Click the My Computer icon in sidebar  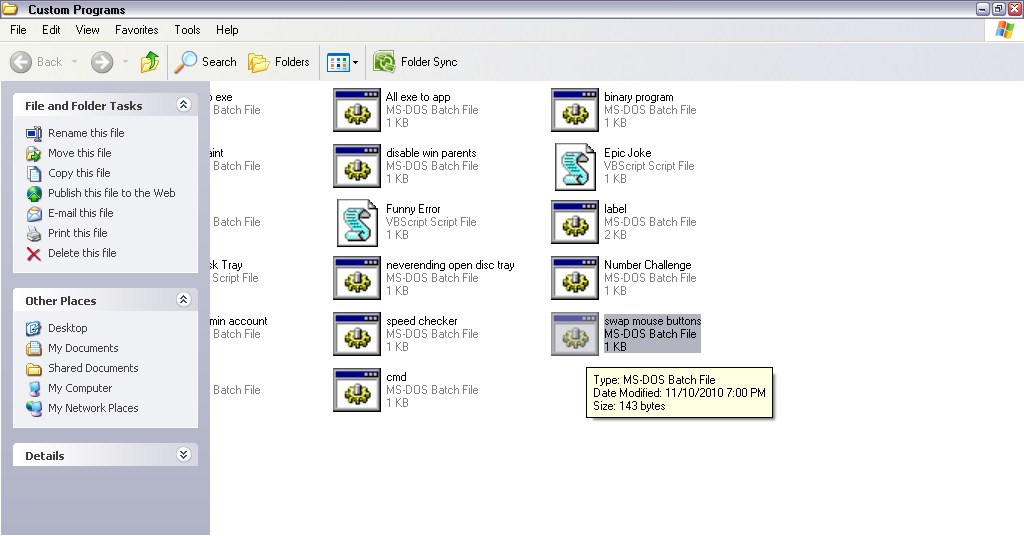point(34,389)
